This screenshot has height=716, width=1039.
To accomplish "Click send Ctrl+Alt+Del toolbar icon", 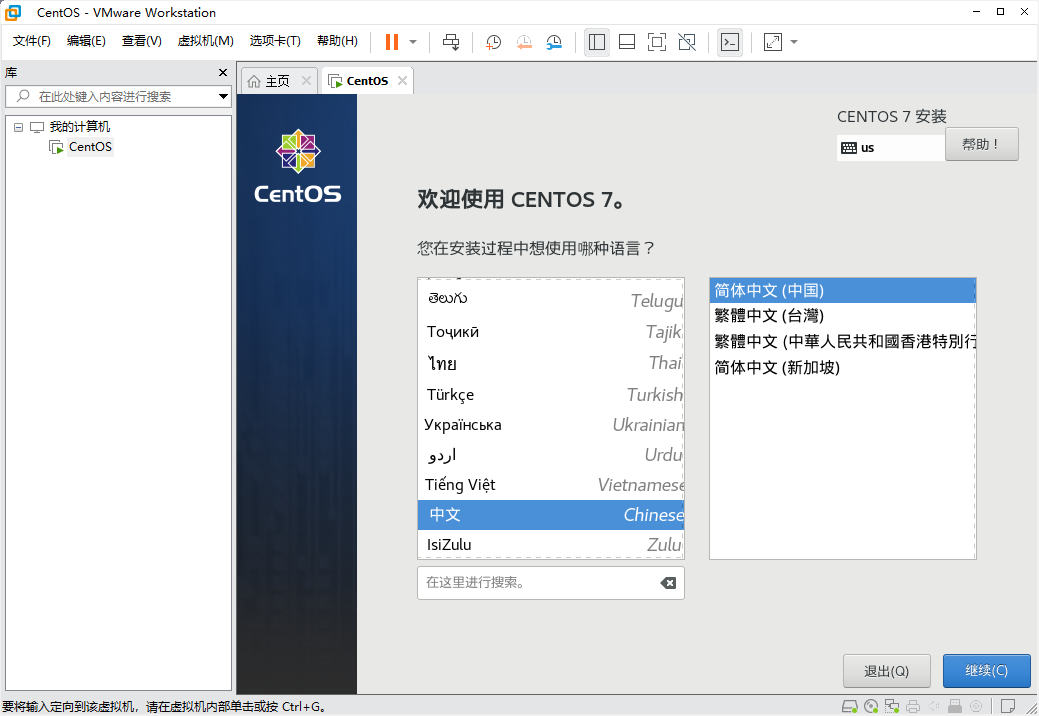I will (x=451, y=42).
